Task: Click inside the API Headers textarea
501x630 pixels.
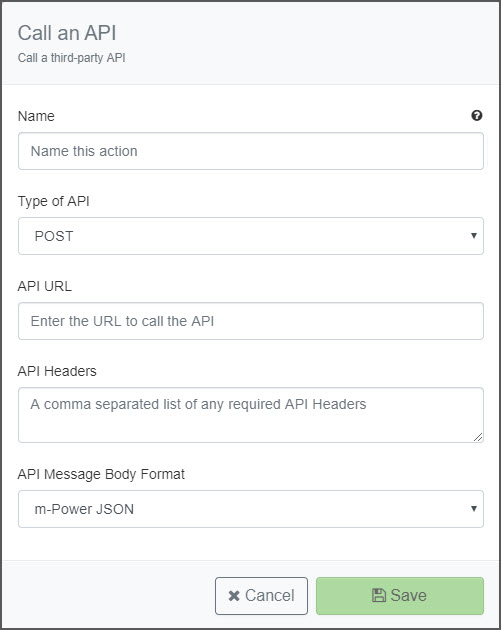Action: coord(251,415)
